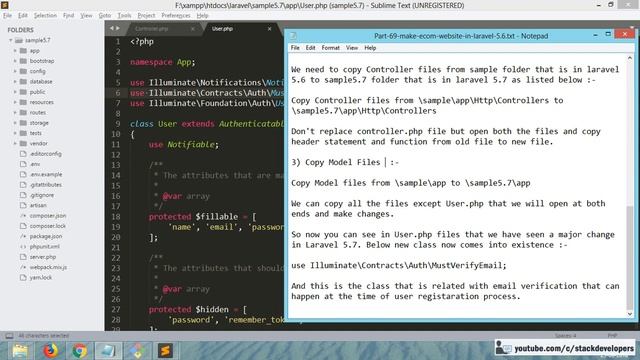640x360 pixels.
Task: Open .env.example file in sidebar
Action: click(46, 174)
